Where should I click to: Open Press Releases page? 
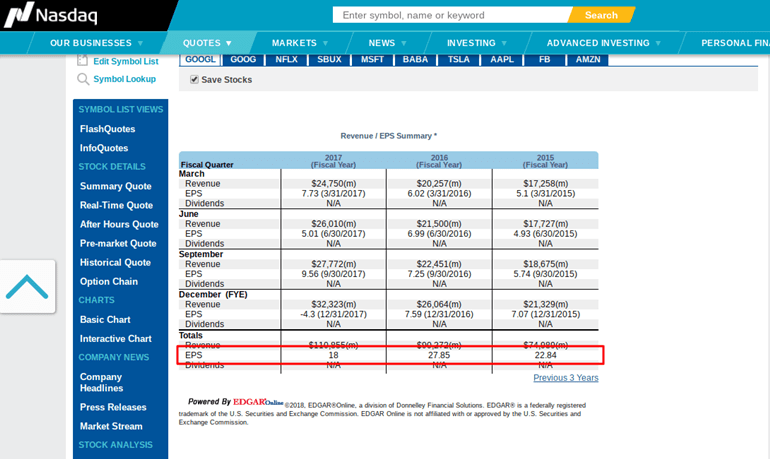coord(113,407)
